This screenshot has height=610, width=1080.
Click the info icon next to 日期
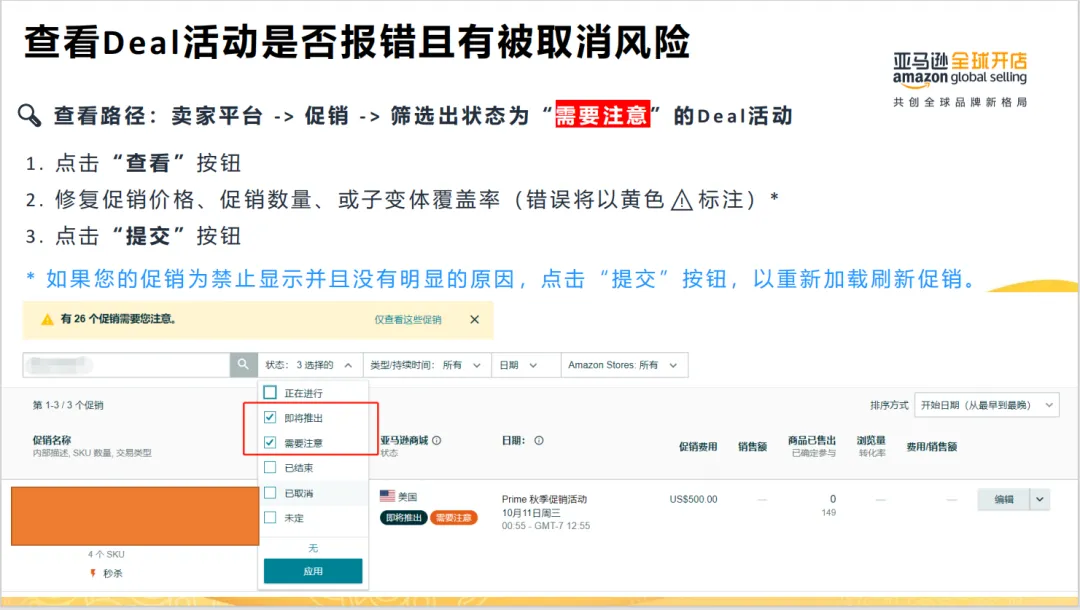539,441
